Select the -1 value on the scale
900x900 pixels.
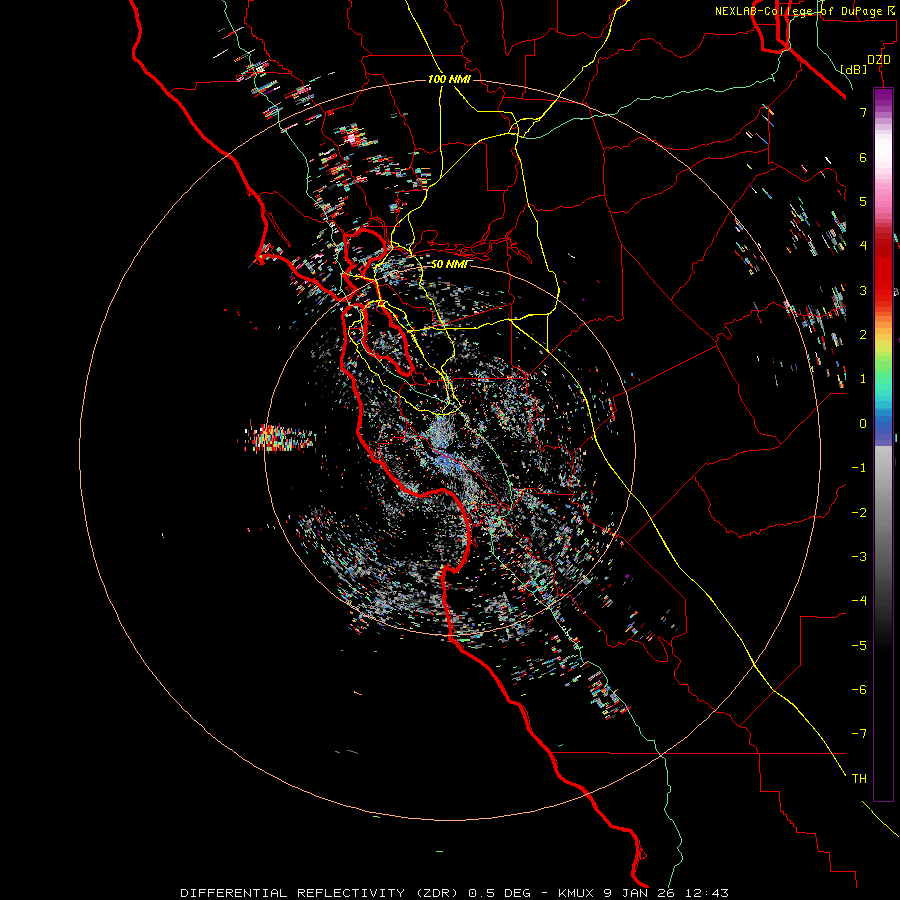[859, 468]
